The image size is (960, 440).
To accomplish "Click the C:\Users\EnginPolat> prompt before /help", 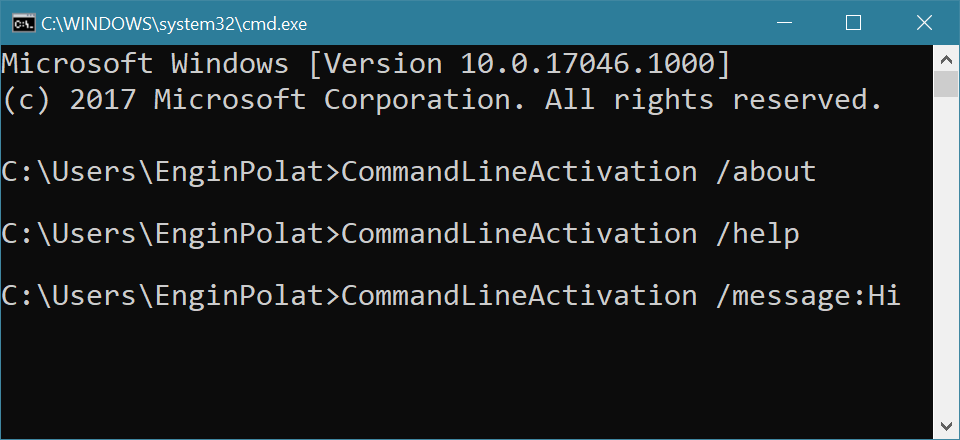I will pyautogui.click(x=171, y=234).
